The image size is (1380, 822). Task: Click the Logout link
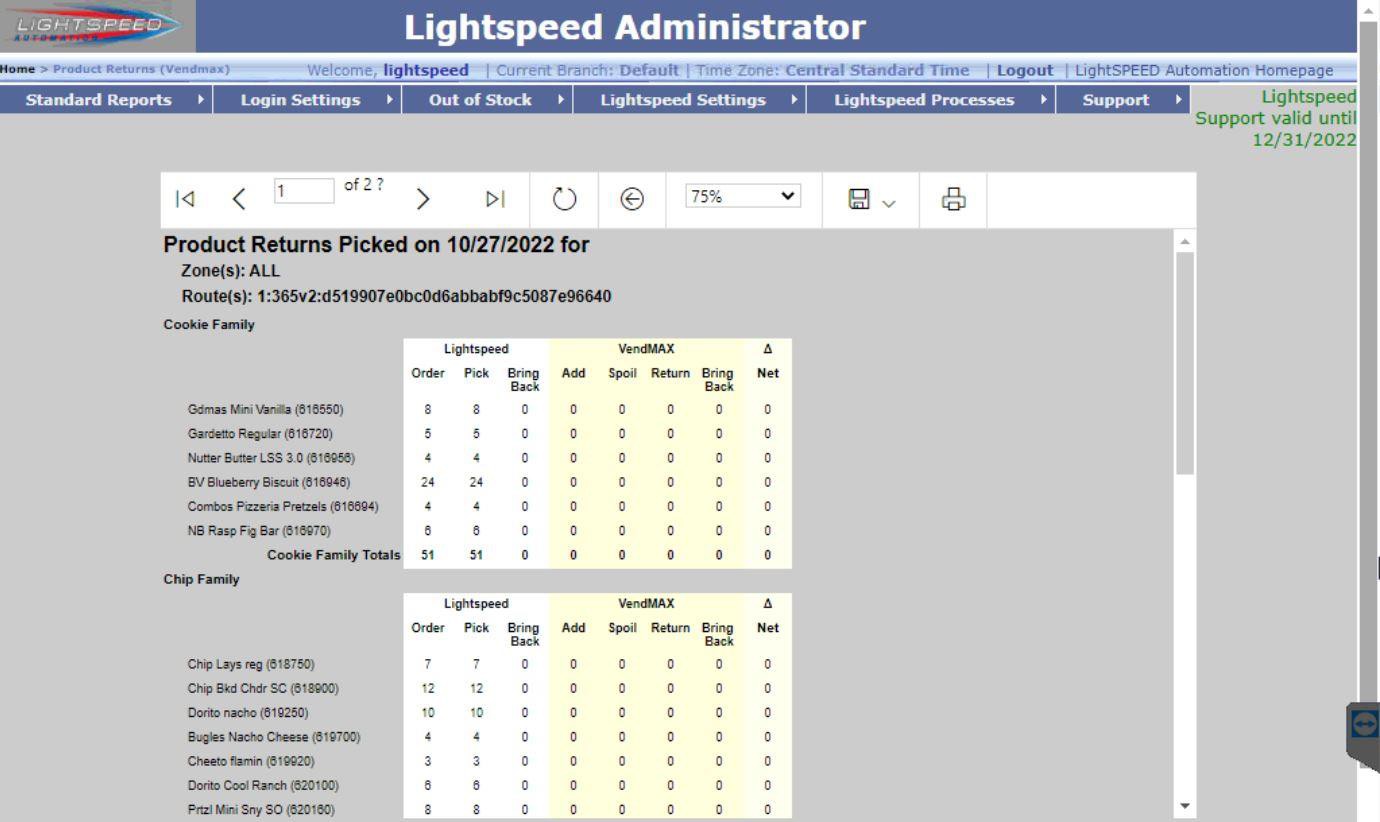(1025, 70)
